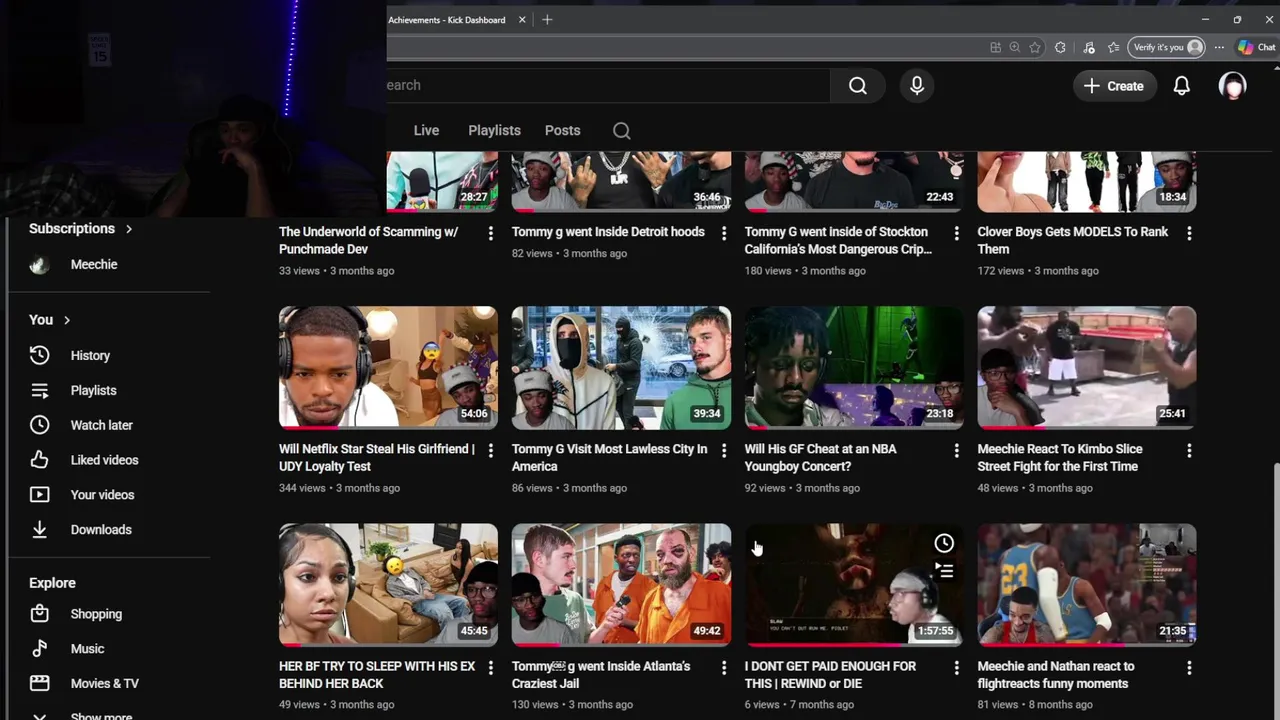Start voice search with microphone icon

coord(917,86)
